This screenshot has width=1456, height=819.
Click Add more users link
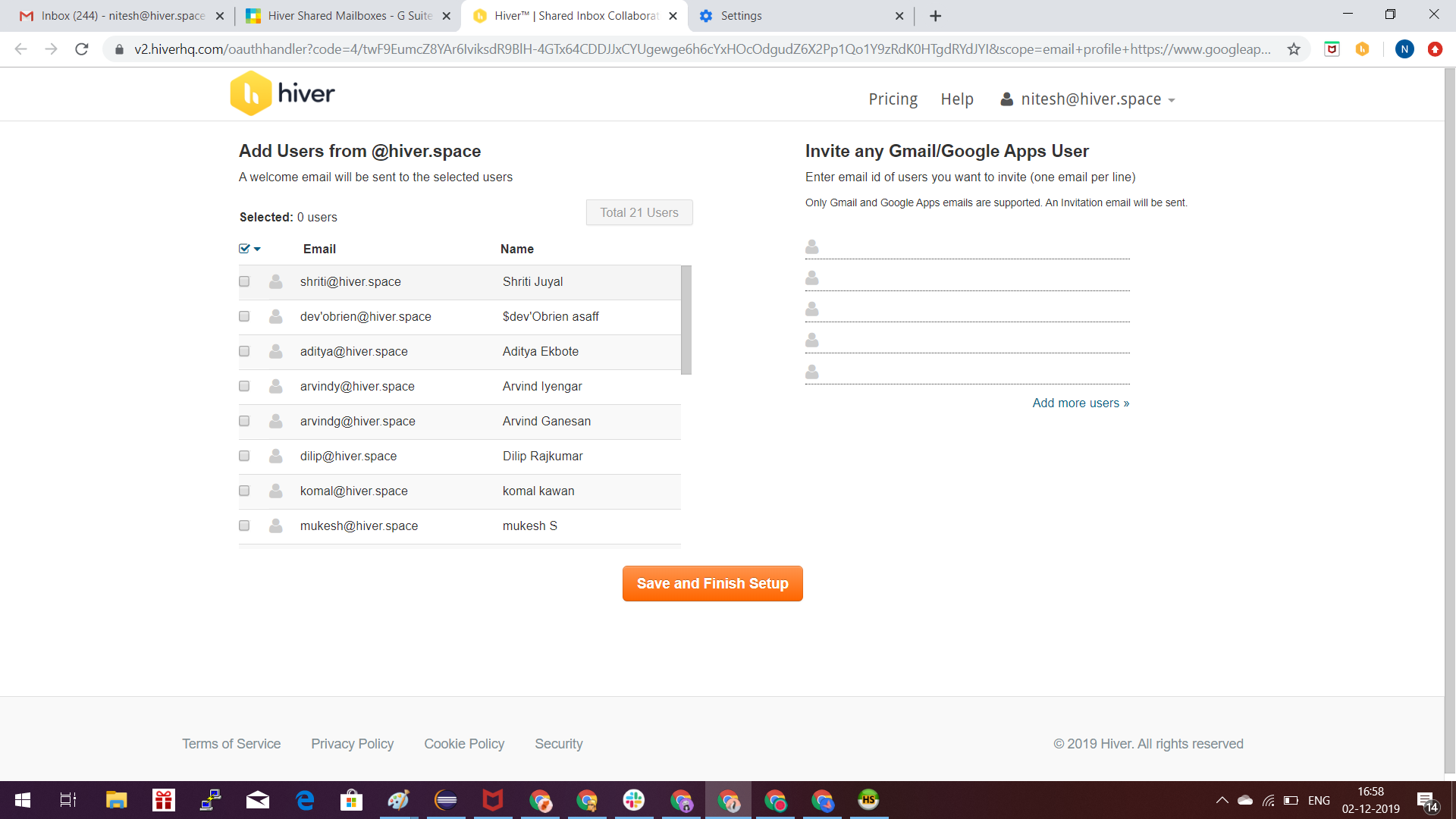1081,403
